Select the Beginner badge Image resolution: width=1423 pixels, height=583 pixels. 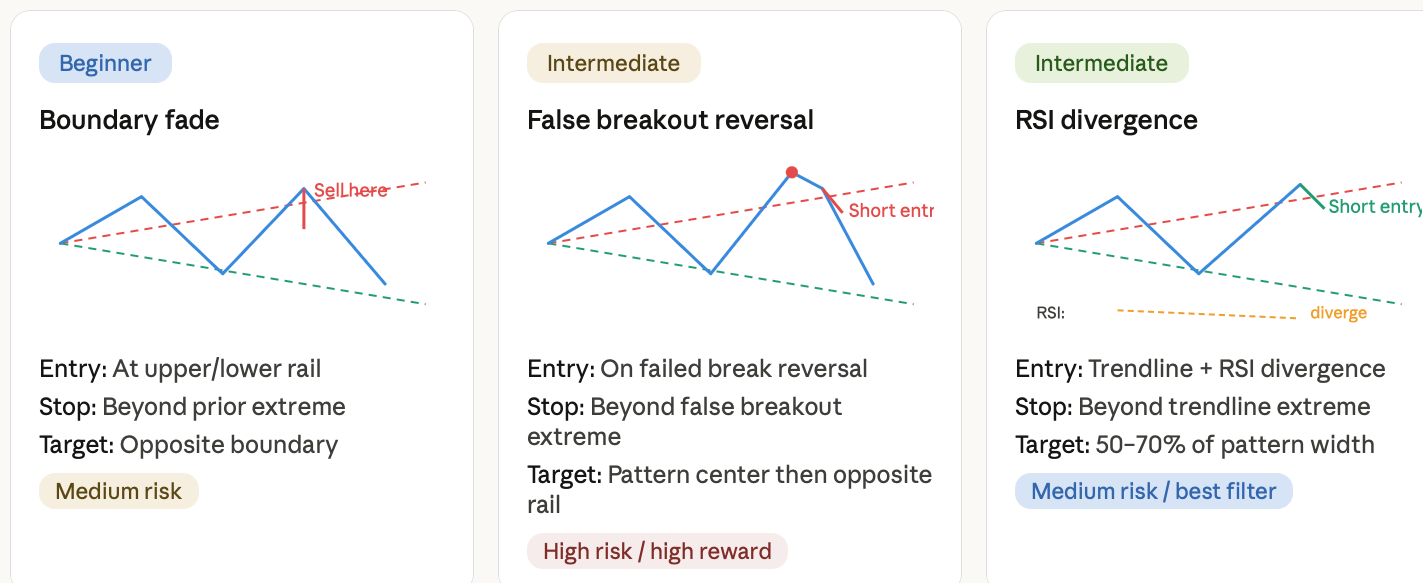pyautogui.click(x=105, y=63)
